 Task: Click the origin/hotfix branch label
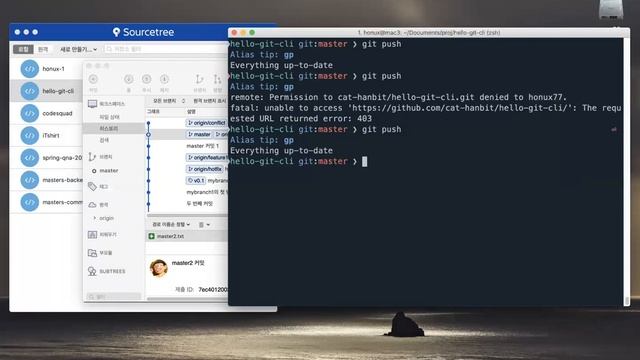(205, 169)
